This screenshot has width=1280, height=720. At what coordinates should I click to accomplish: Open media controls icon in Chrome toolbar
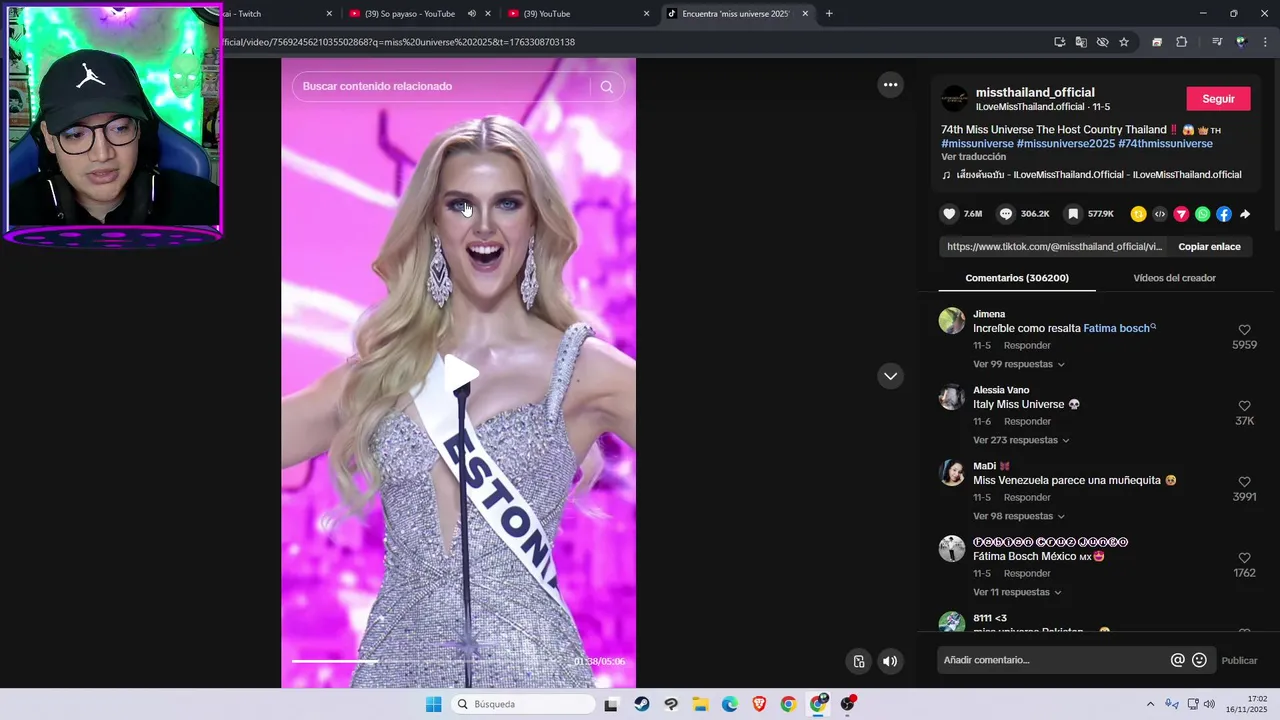tap(1216, 42)
